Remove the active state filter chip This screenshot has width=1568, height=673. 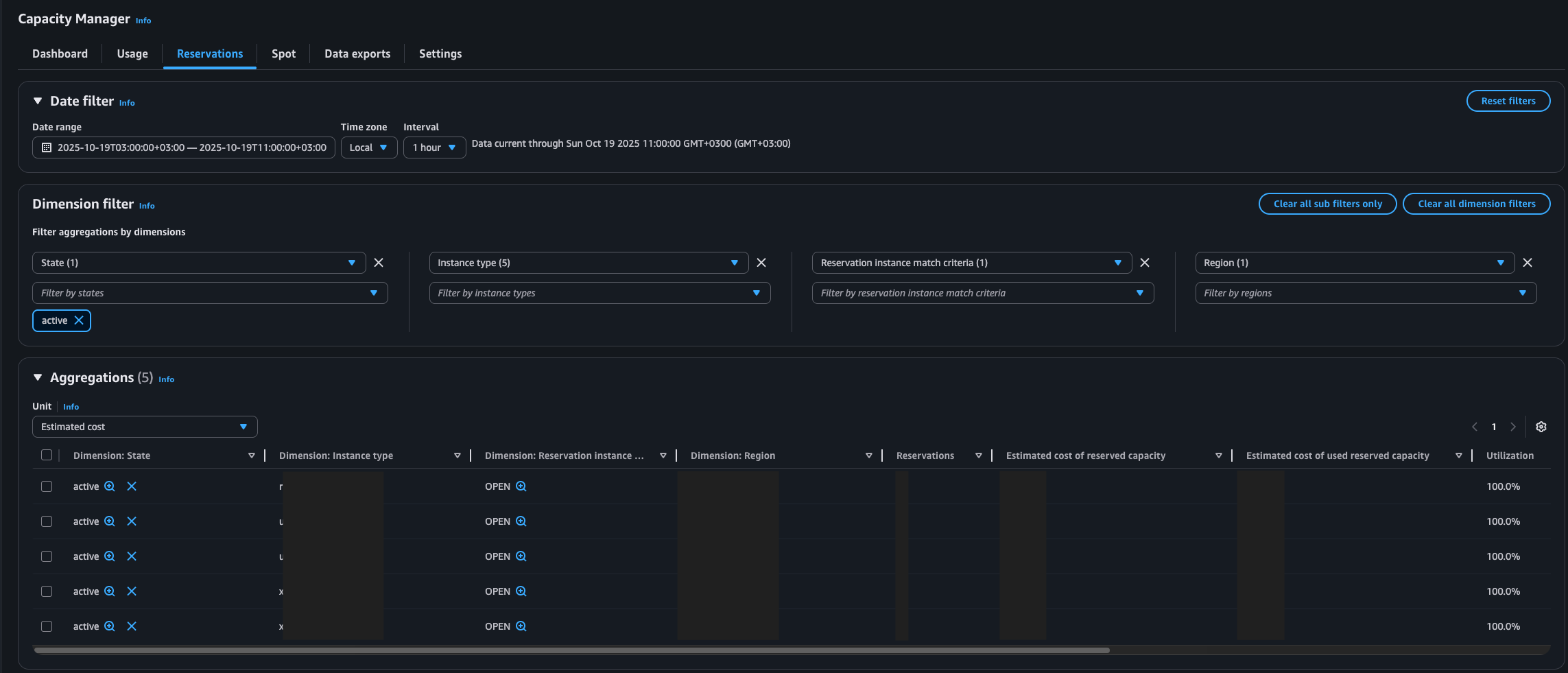click(x=79, y=320)
